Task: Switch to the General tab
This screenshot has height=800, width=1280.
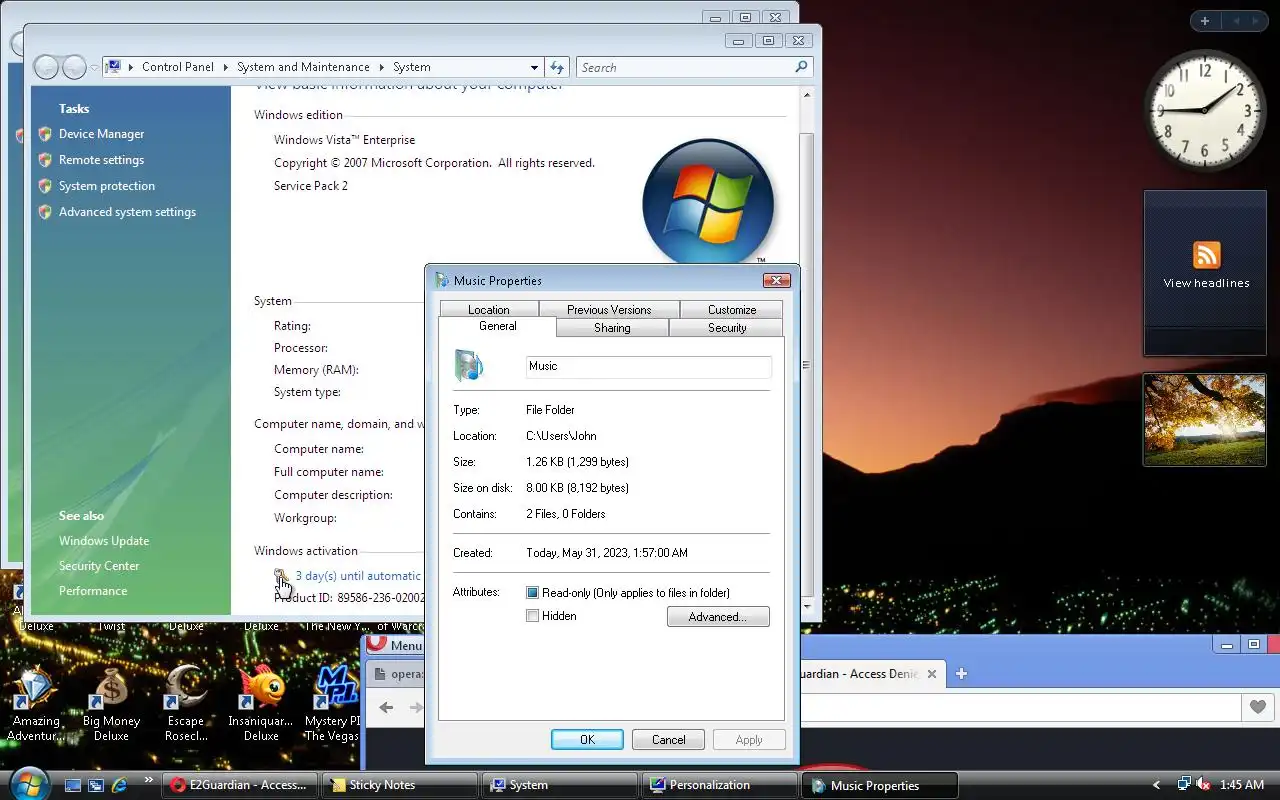Action: click(x=497, y=327)
